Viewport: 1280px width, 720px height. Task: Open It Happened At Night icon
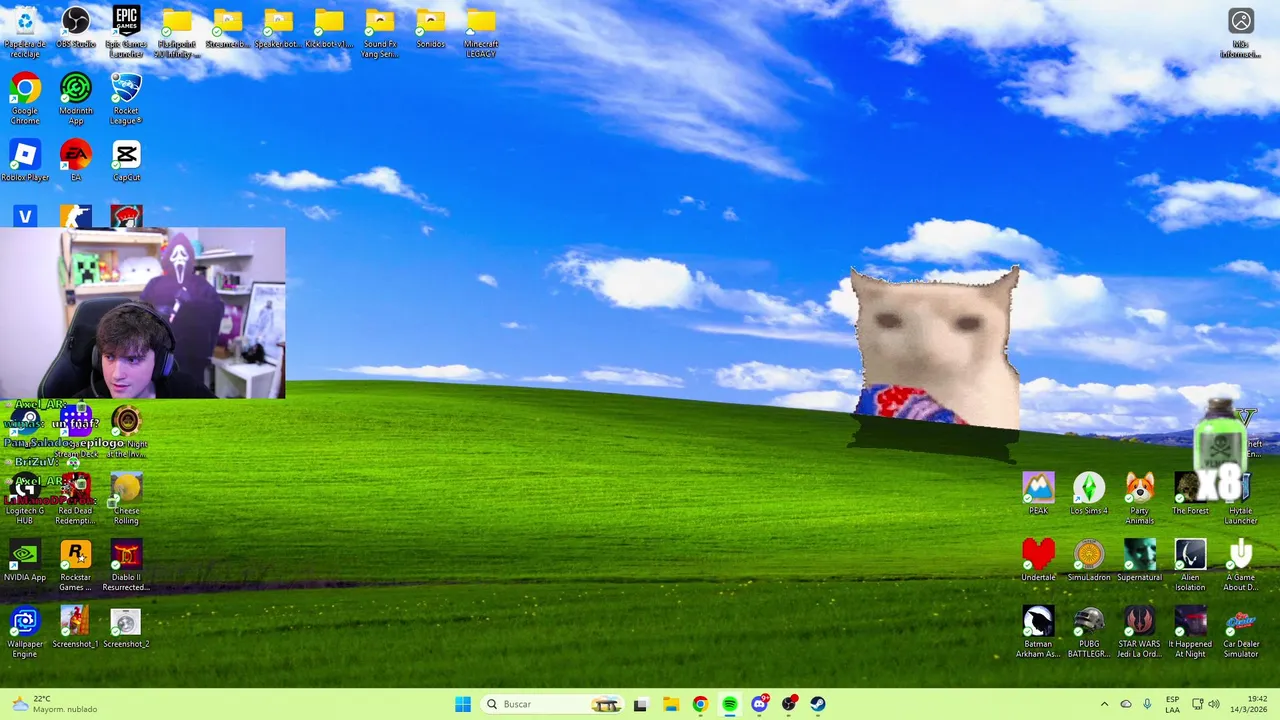[1190, 632]
